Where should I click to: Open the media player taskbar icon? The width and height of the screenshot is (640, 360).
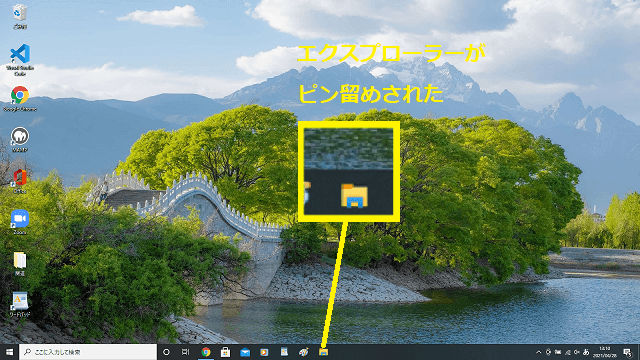pos(264,352)
